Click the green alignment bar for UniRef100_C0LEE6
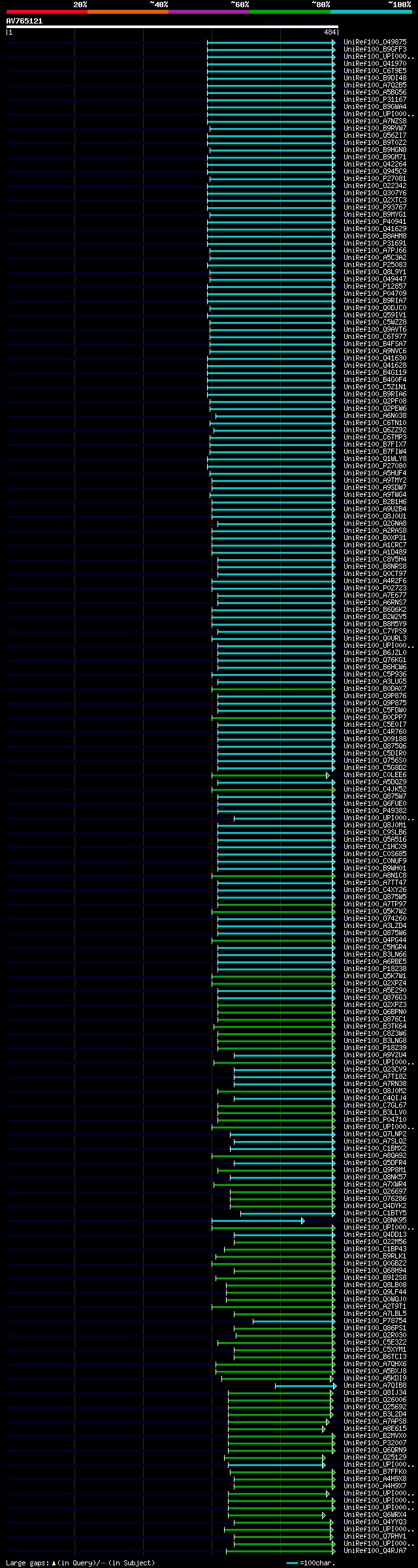Screen dimensions: 418x1568 click(270, 775)
